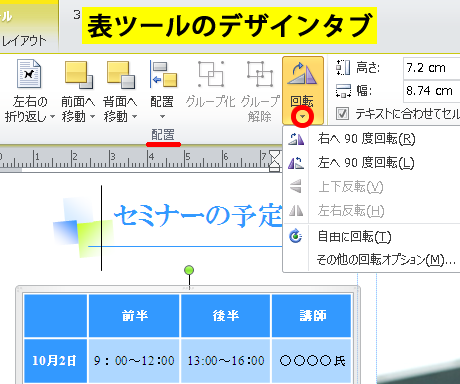The image size is (460, 384).
Task: Click the セミナーの予定 title text
Action: pos(198,215)
